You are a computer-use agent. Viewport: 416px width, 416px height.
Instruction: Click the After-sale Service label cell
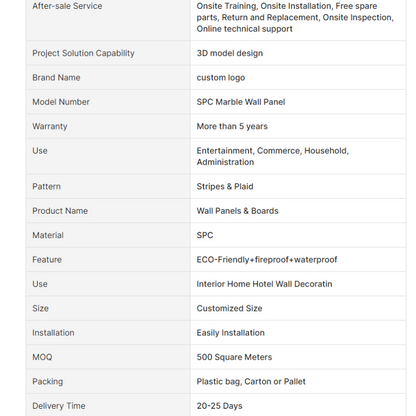pyautogui.click(x=108, y=18)
